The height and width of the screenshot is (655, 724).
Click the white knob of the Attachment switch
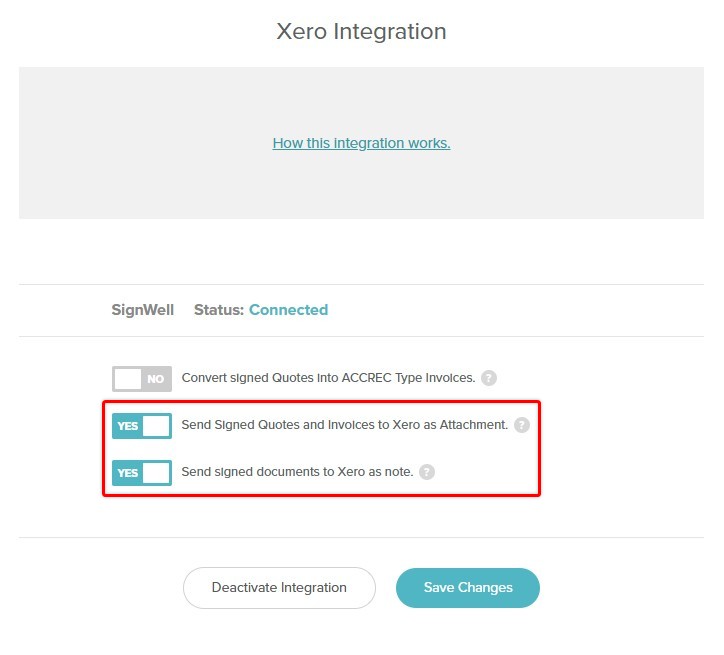[x=156, y=426]
